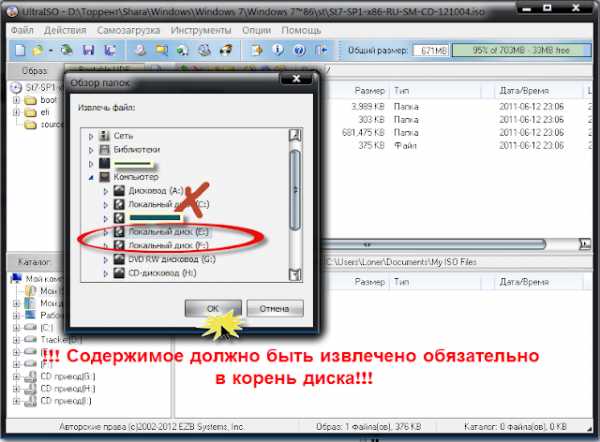This screenshot has height=442, width=600.
Task: Sort the upper file list by Дата/Время
Action: click(x=524, y=91)
